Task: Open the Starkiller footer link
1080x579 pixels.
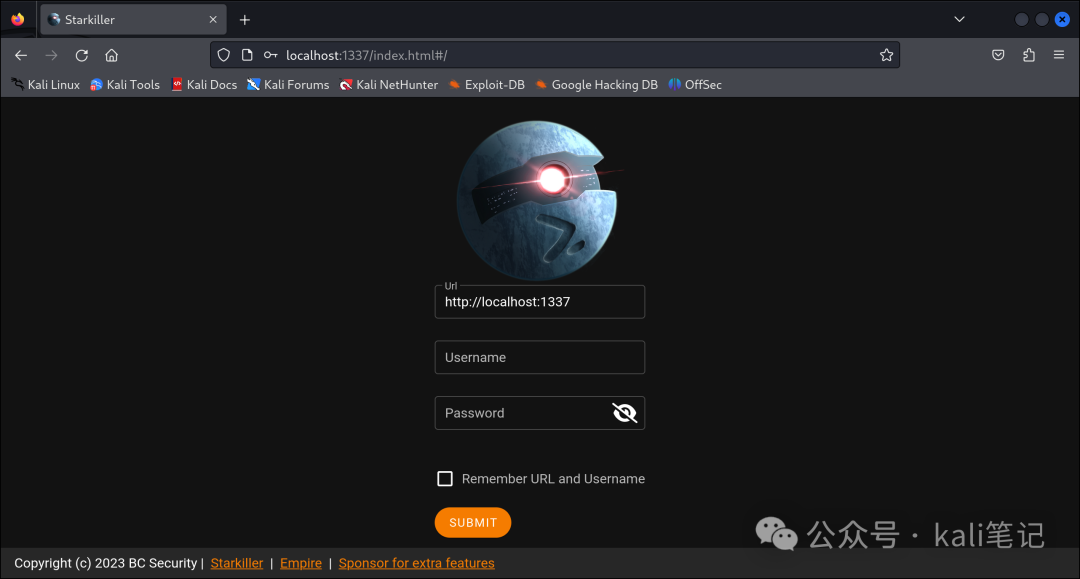Action: [237, 563]
